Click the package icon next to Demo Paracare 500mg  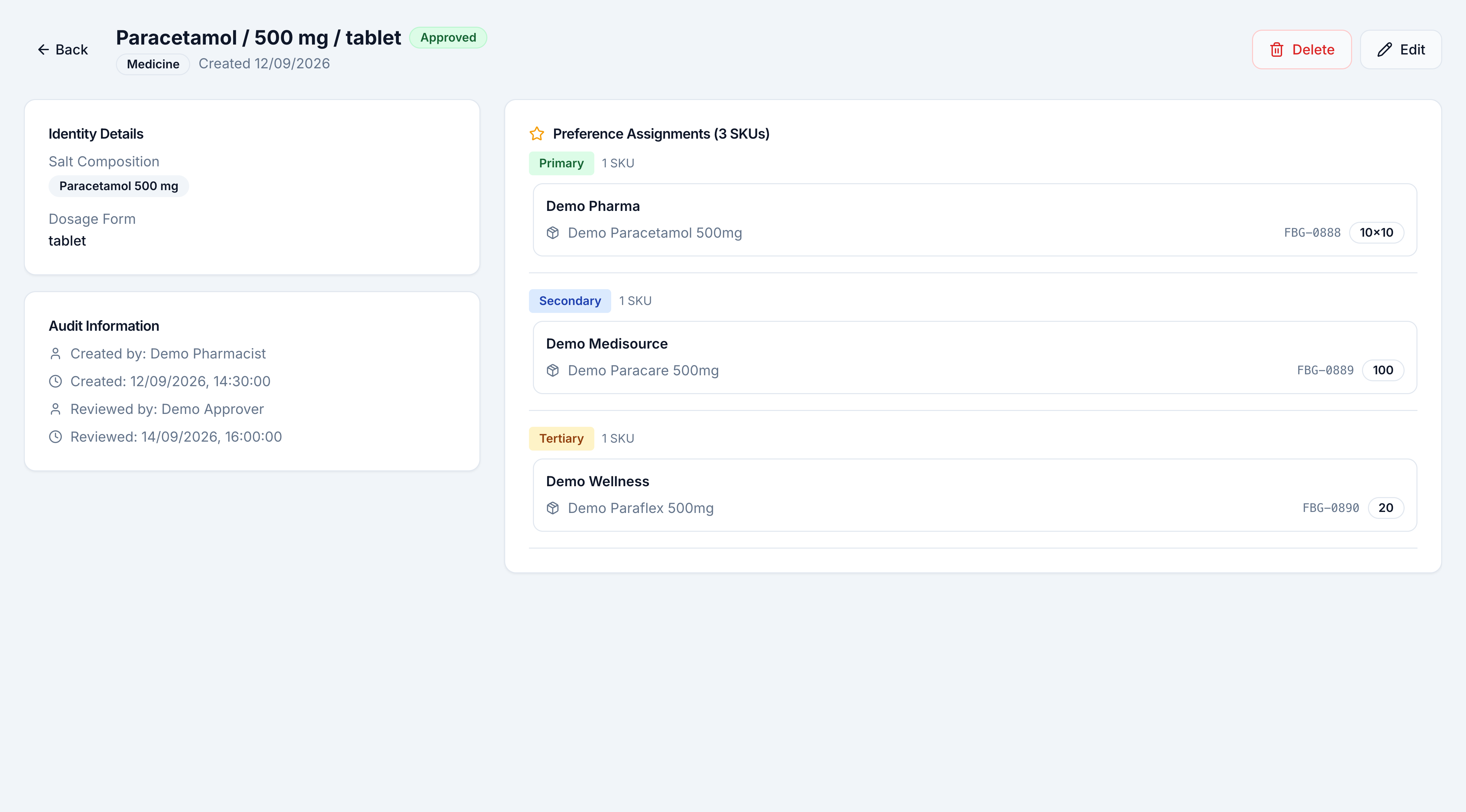point(553,370)
